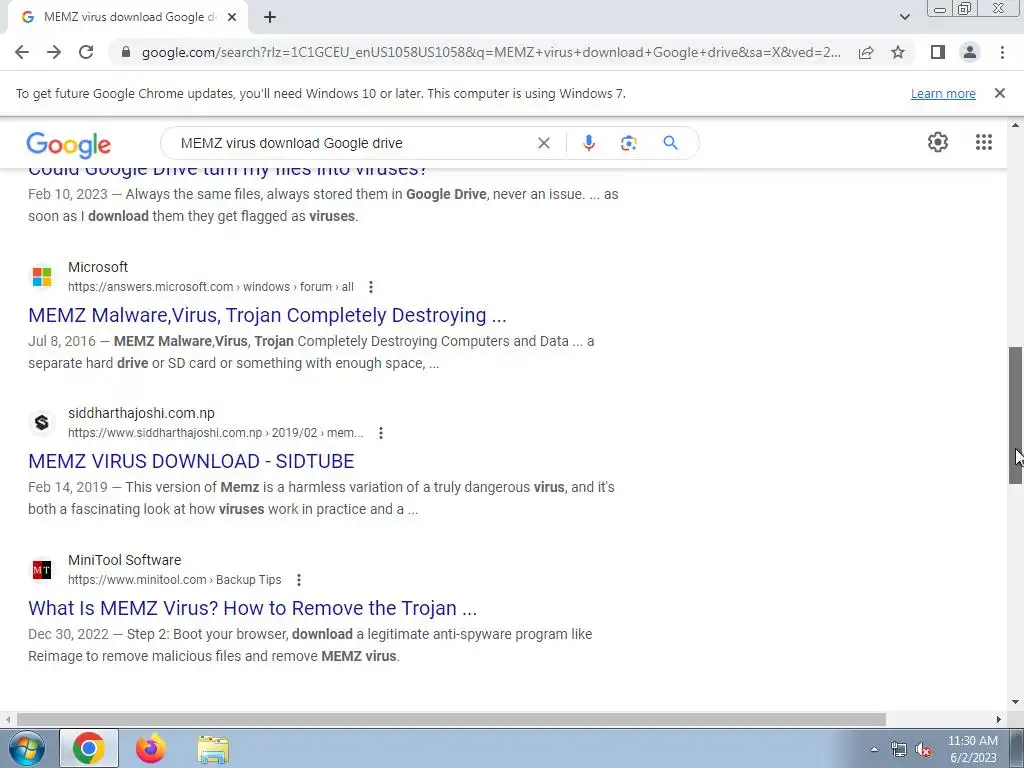Open Chrome side panel
Viewport: 1024px width, 768px height.
click(938, 52)
